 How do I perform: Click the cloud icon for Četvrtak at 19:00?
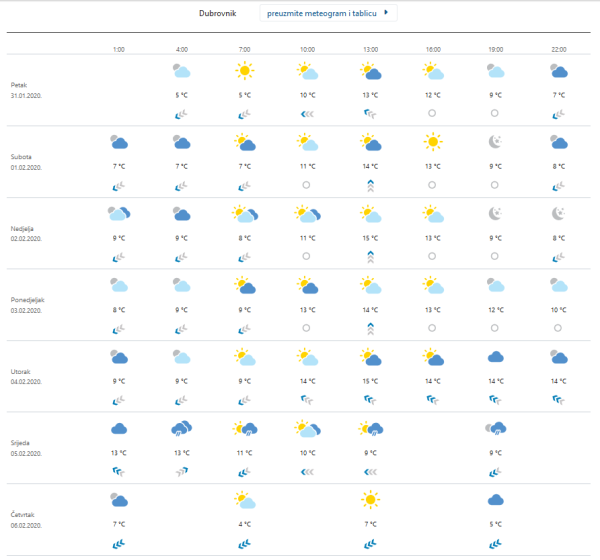coord(495,499)
